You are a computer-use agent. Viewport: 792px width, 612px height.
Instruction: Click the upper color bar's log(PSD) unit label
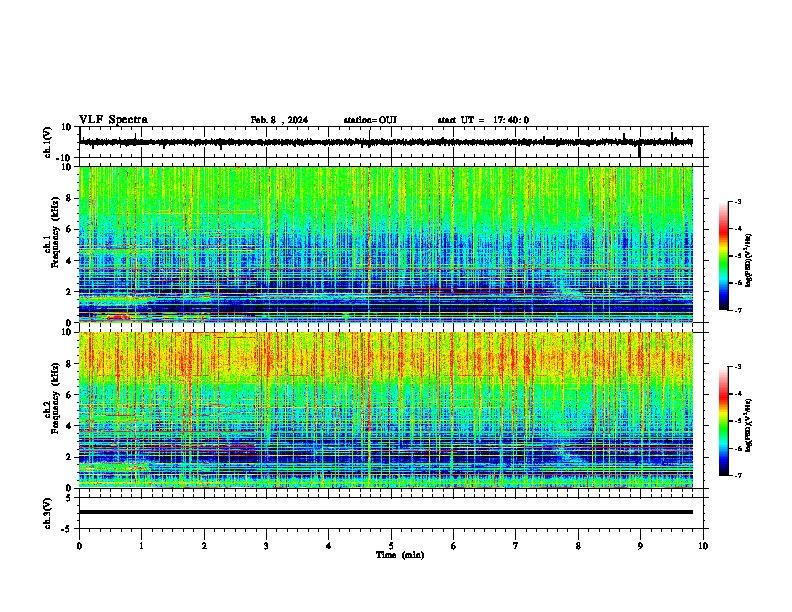click(x=749, y=261)
